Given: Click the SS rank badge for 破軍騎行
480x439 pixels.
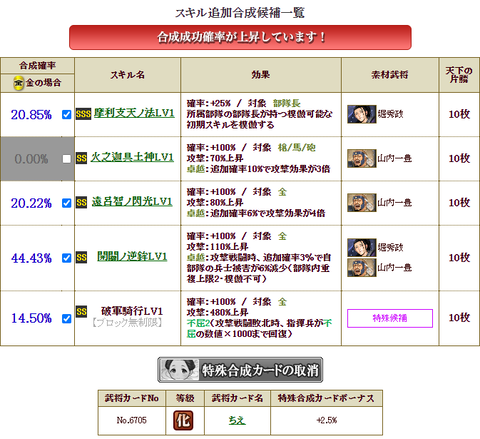Looking at the screenshot, I should (81, 312).
